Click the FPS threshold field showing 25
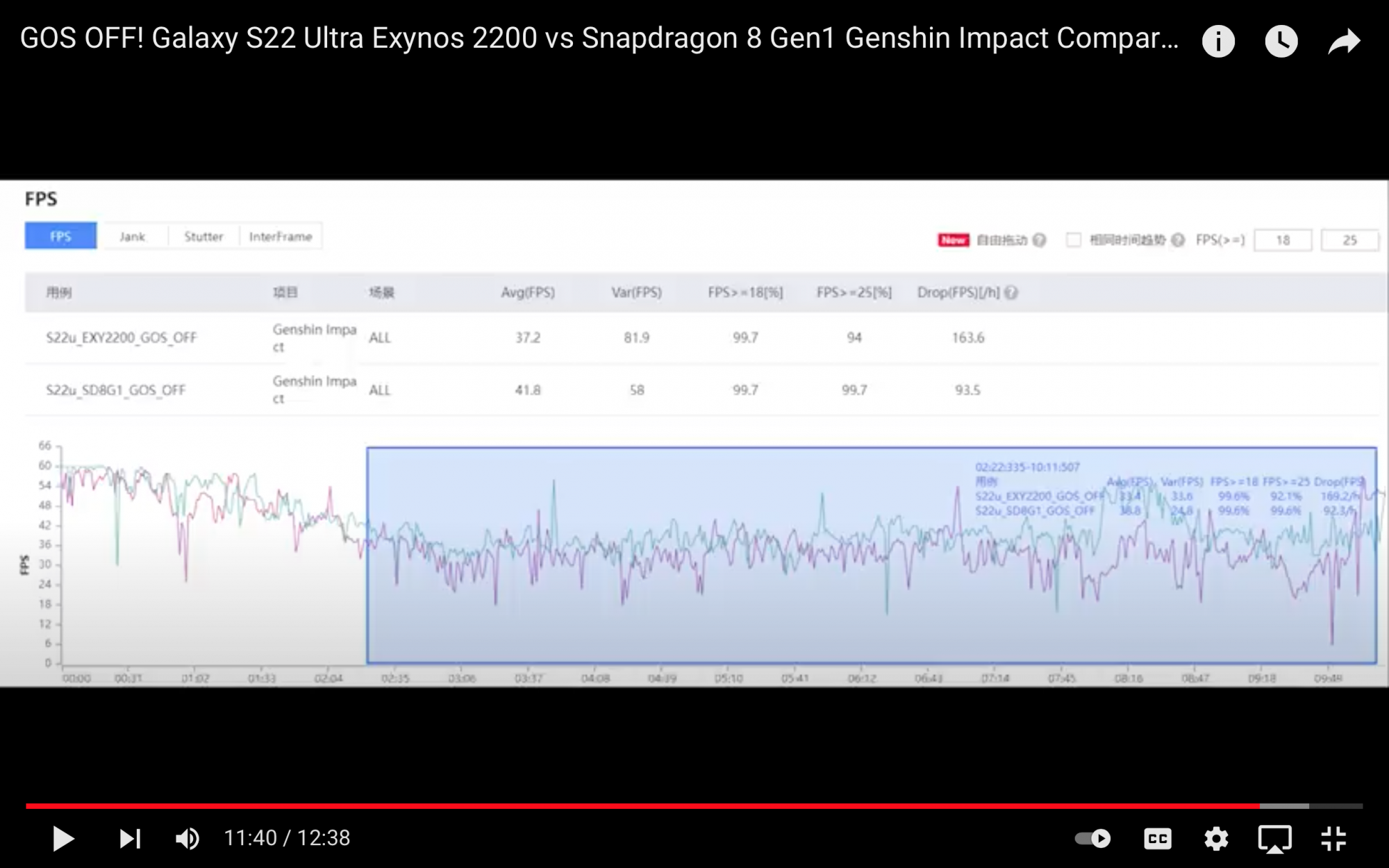Image resolution: width=1389 pixels, height=868 pixels. tap(1349, 240)
